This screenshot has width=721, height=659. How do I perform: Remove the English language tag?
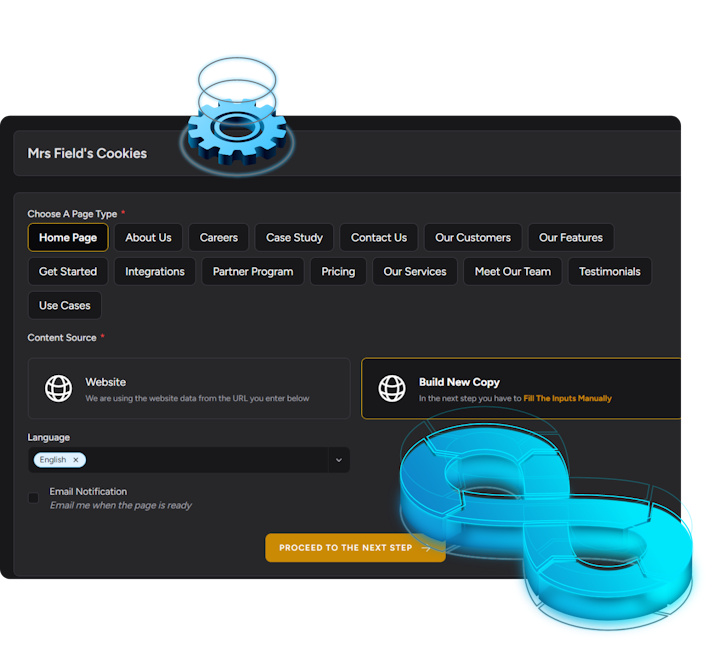coord(75,460)
